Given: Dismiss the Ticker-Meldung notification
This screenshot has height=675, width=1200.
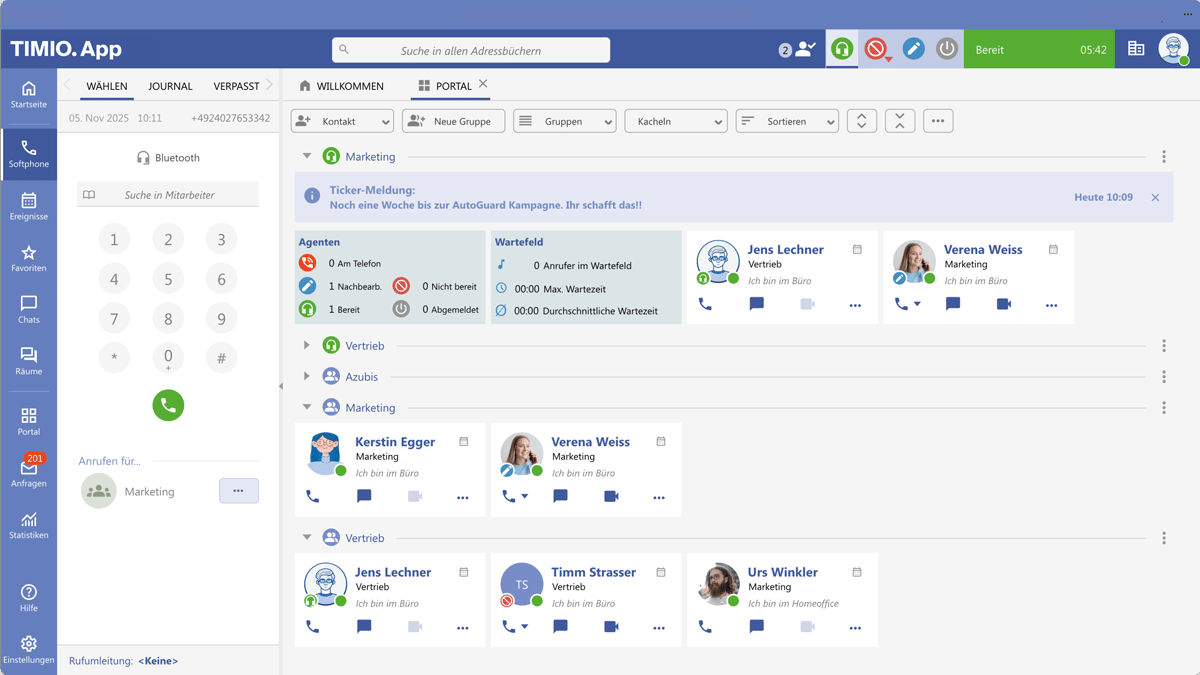Looking at the screenshot, I should tap(1155, 197).
